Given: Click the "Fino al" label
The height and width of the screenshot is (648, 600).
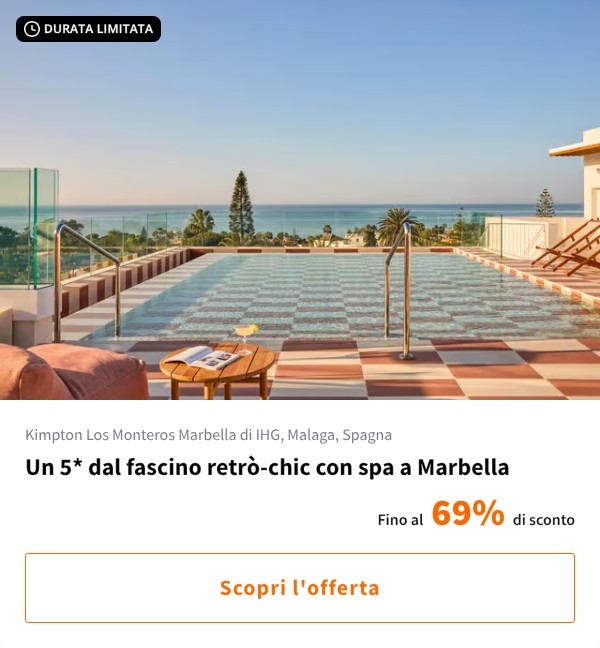Looking at the screenshot, I should [x=400, y=519].
